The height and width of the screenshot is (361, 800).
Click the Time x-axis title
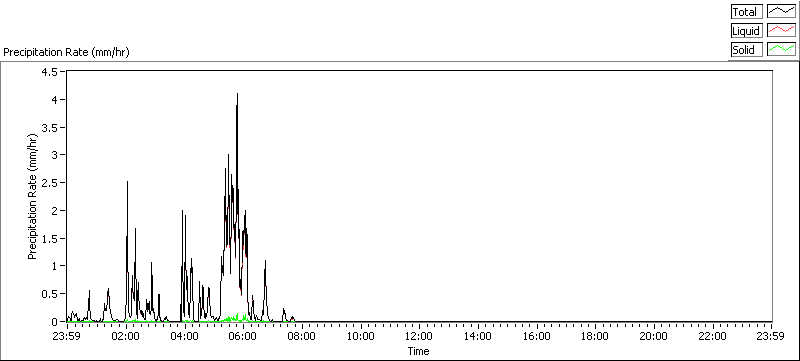(418, 351)
